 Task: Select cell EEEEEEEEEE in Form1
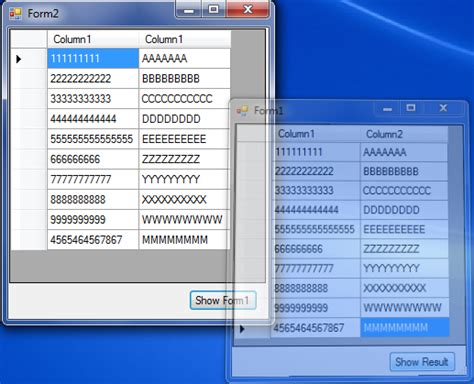pyautogui.click(x=404, y=229)
